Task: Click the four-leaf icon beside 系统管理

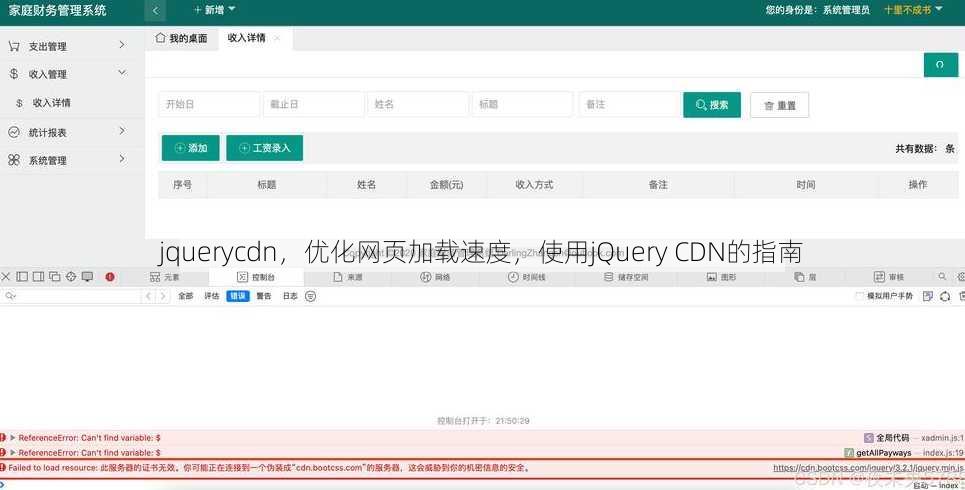Action: click(x=14, y=160)
